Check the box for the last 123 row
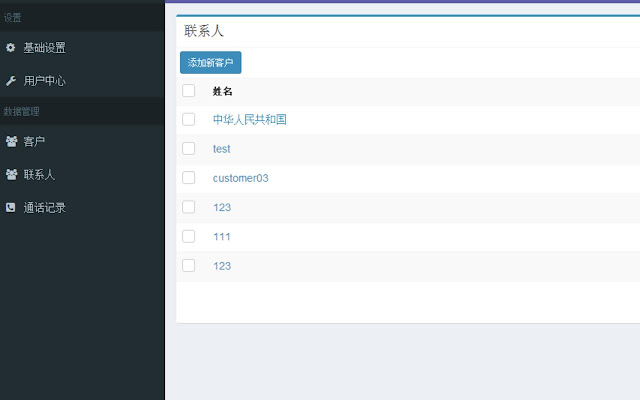The width and height of the screenshot is (640, 400). [189, 266]
